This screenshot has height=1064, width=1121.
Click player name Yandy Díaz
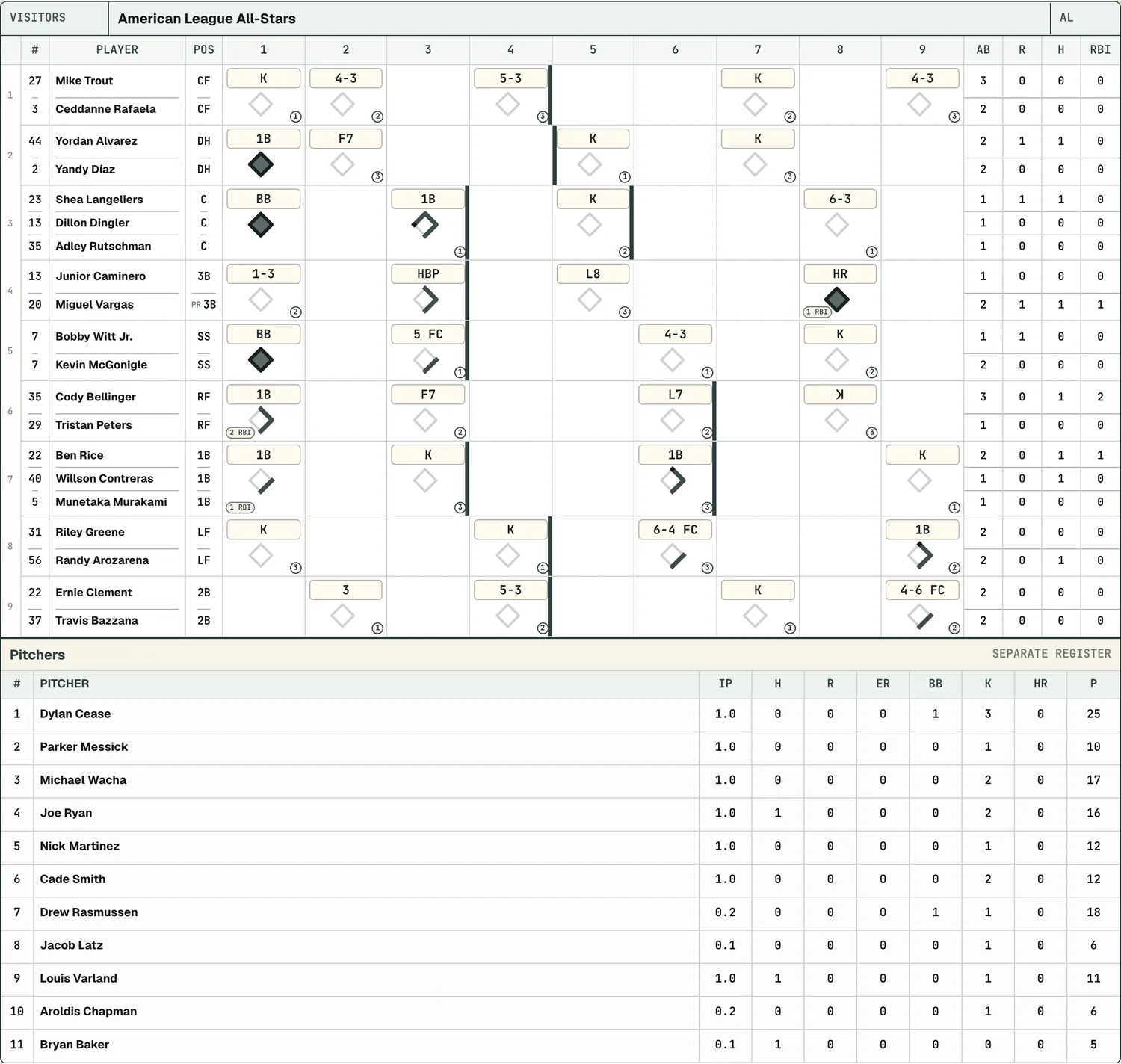pyautogui.click(x=85, y=170)
